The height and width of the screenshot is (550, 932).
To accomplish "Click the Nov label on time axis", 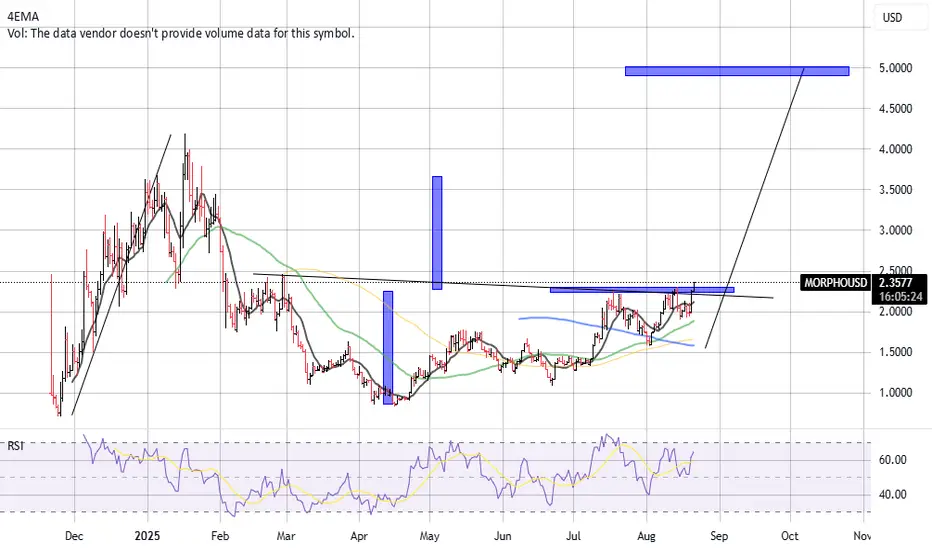I will pos(862,536).
